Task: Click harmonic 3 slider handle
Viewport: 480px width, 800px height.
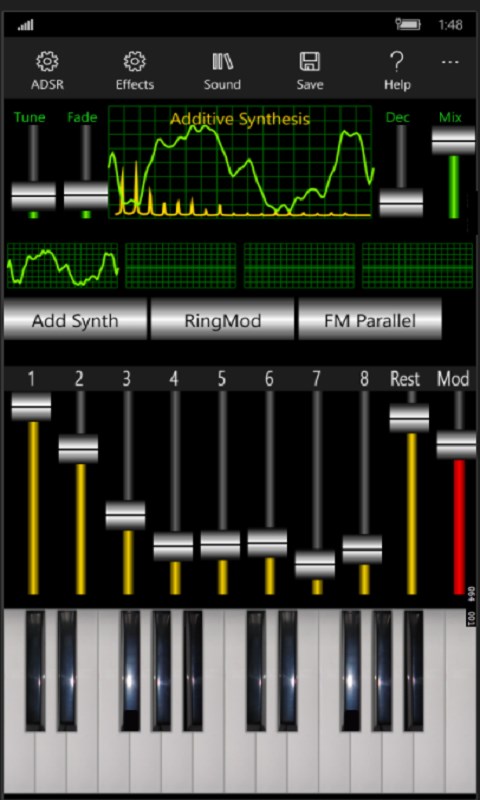Action: click(x=125, y=515)
